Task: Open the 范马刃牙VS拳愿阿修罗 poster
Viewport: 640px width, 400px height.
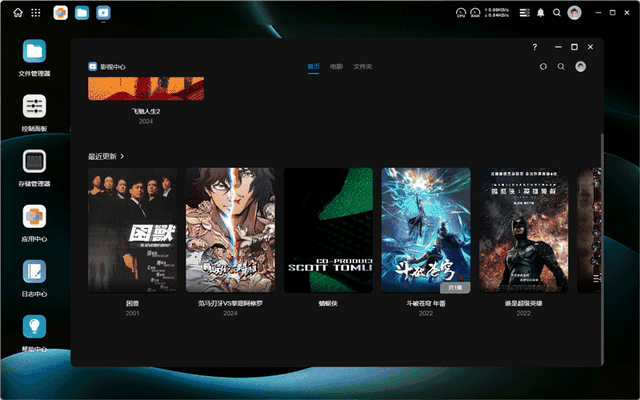Action: click(230, 230)
